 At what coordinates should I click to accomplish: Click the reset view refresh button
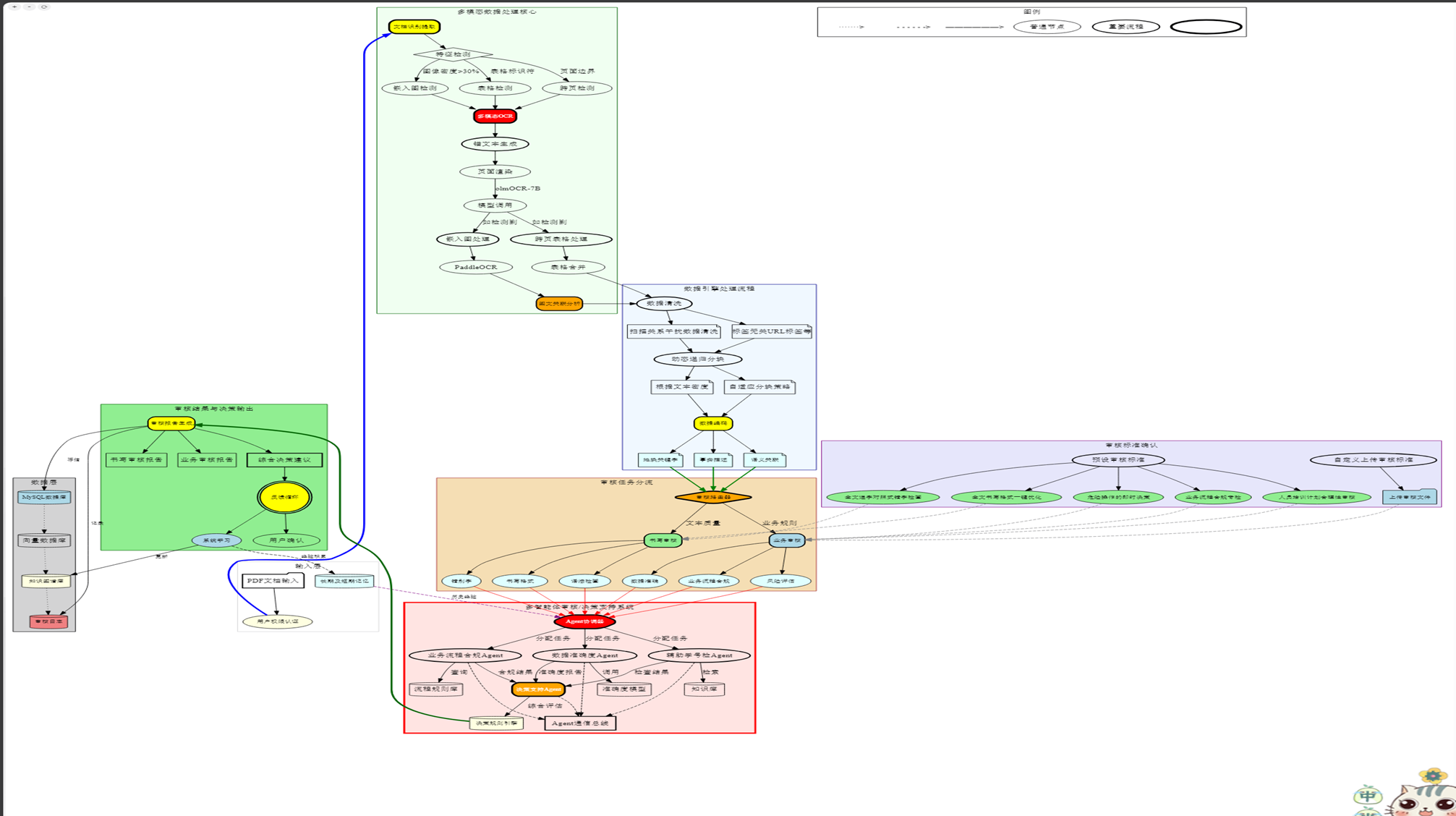pyautogui.click(x=44, y=7)
